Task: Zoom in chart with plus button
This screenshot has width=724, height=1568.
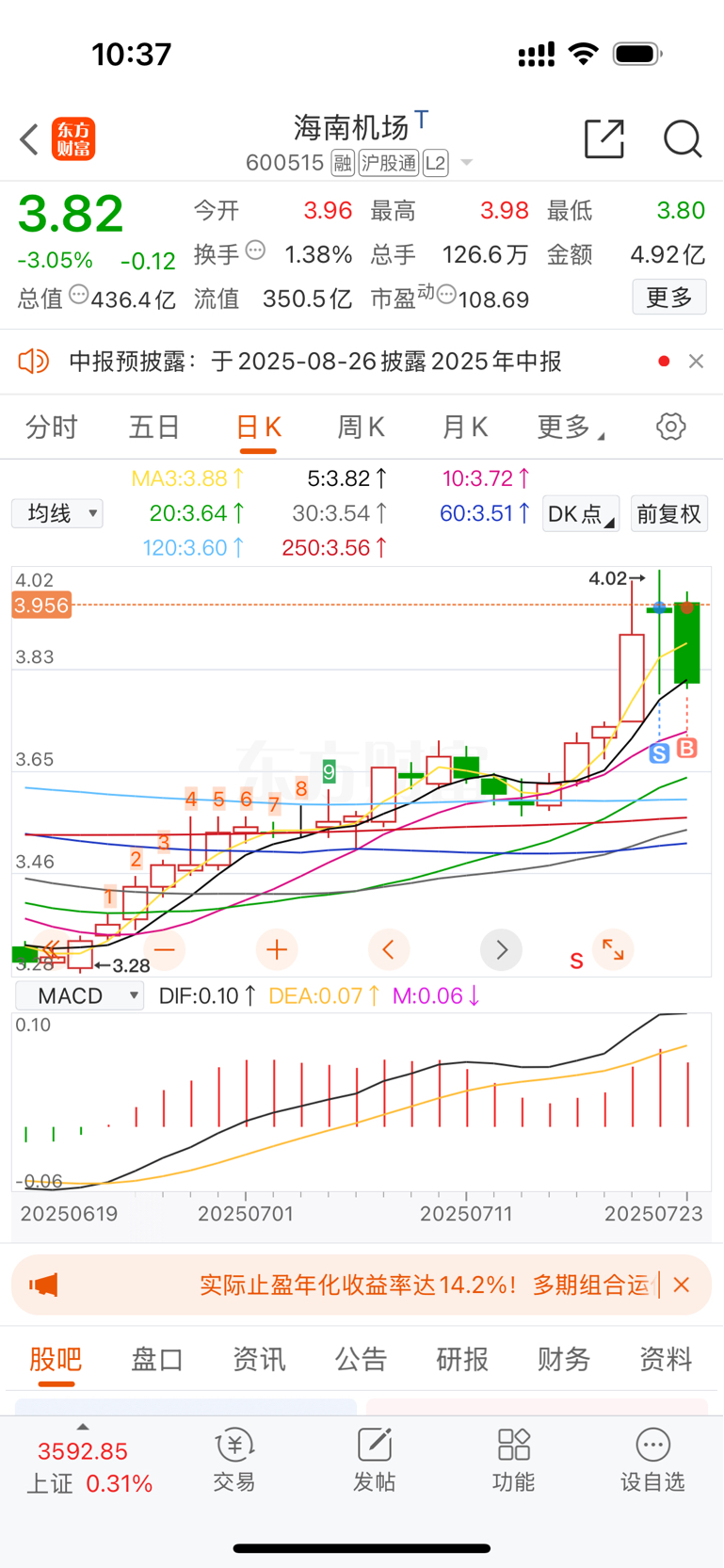Action: tap(277, 949)
